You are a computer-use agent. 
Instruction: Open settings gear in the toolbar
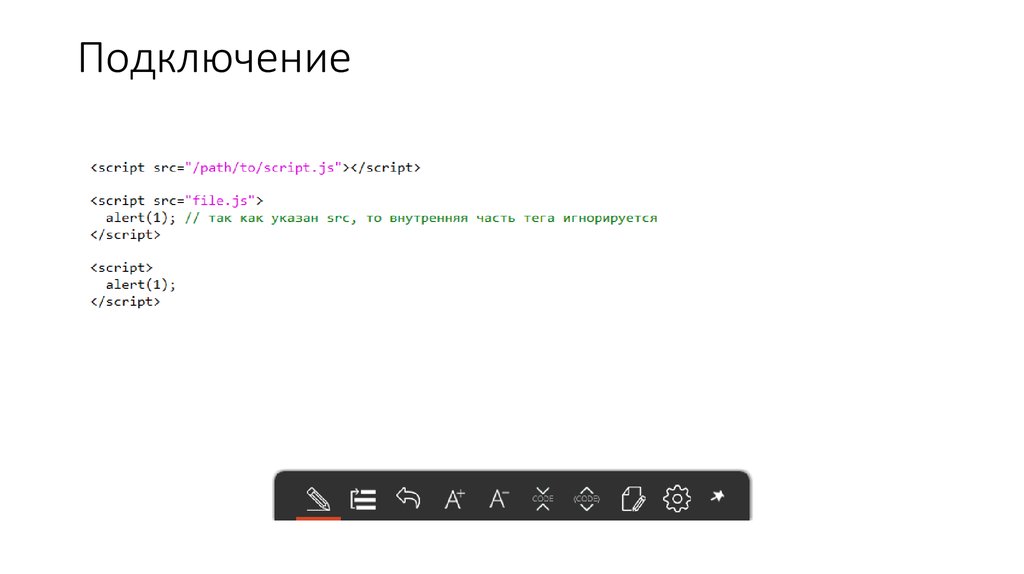[677, 499]
